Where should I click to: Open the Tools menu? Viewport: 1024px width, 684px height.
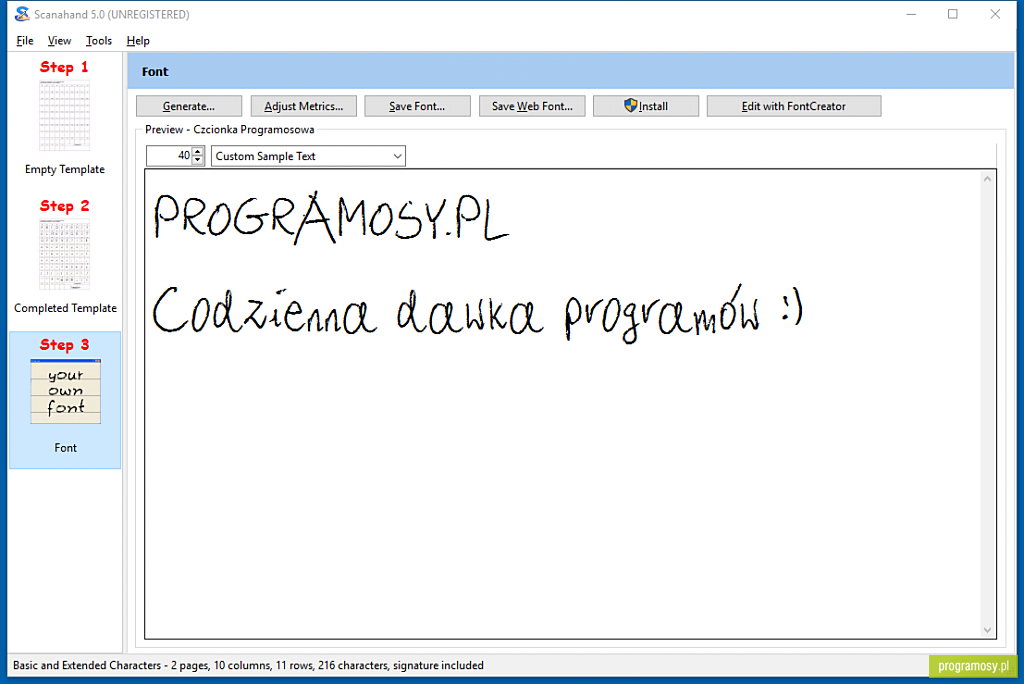99,41
